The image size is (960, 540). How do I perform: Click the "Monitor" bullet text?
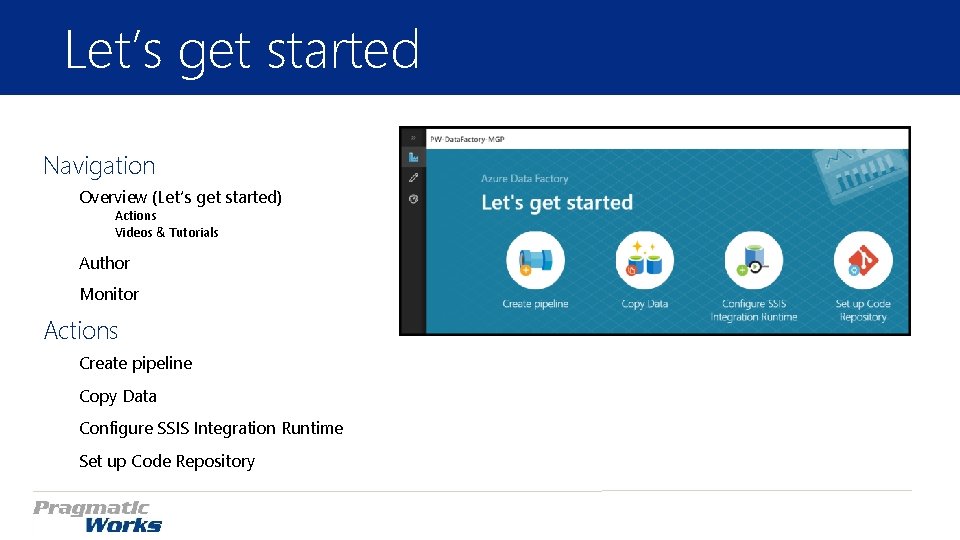point(110,294)
